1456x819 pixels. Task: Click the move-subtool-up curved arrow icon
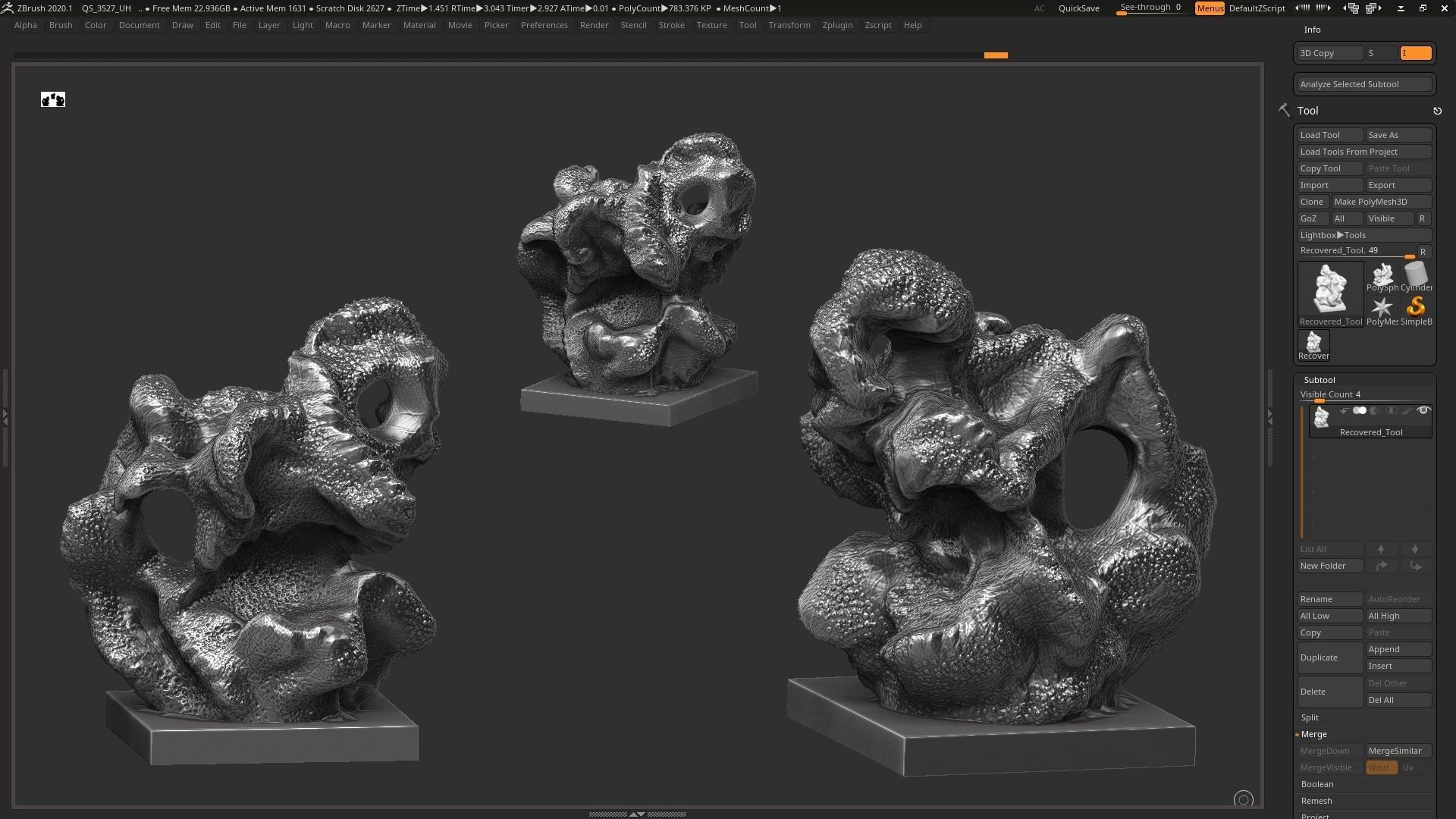click(1381, 566)
